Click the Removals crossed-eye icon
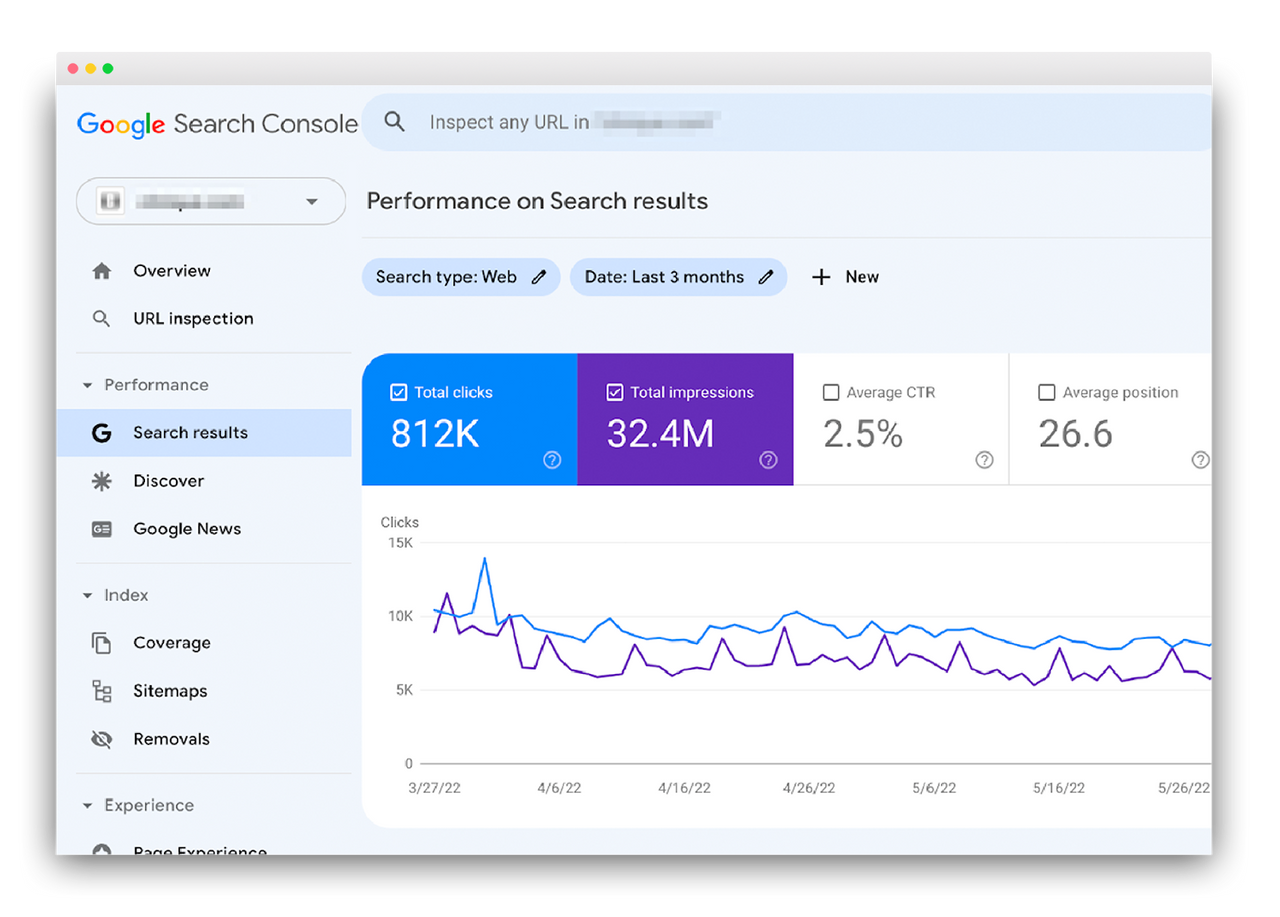Image resolution: width=1280 pixels, height=917 pixels. (x=101, y=739)
